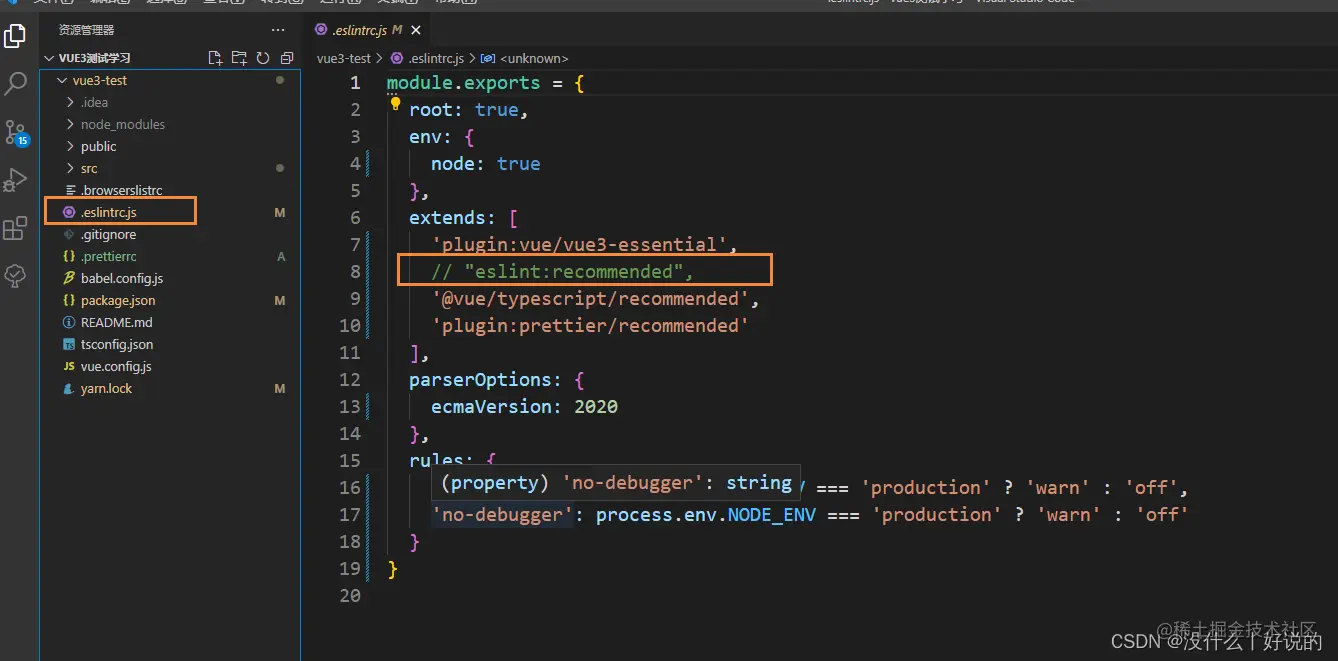This screenshot has height=661, width=1338.
Task: Open .eslintrc.js from file tree
Action: (108, 212)
